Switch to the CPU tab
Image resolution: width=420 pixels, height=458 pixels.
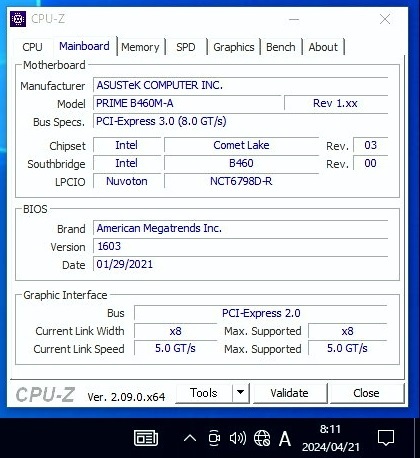[32, 47]
